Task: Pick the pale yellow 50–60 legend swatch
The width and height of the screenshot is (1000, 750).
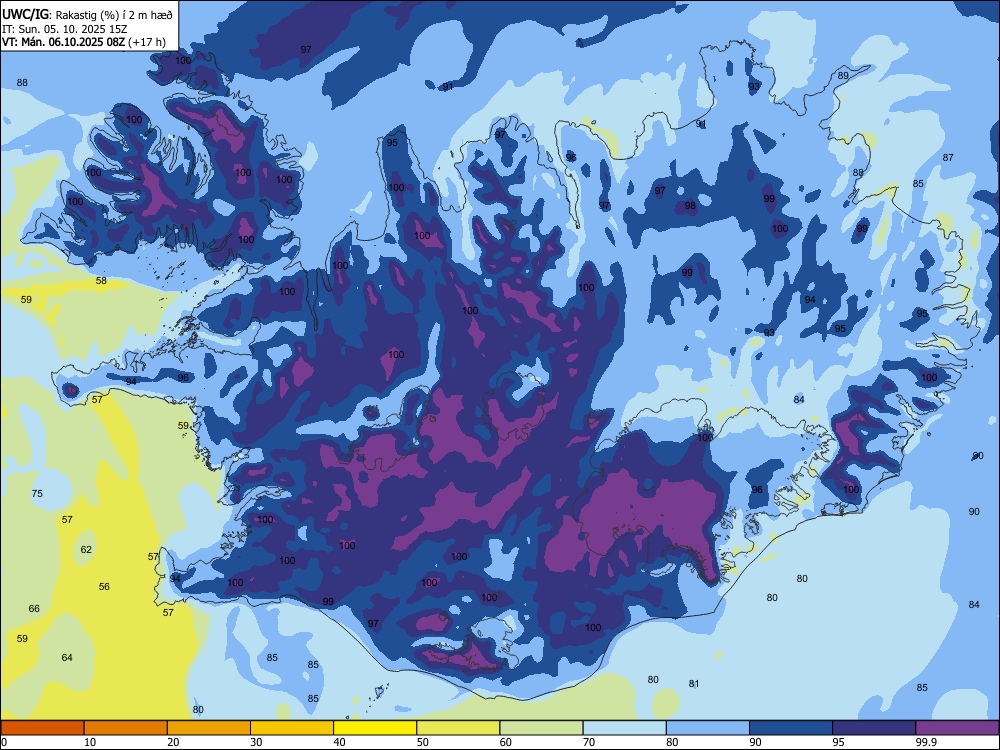Action: click(458, 728)
